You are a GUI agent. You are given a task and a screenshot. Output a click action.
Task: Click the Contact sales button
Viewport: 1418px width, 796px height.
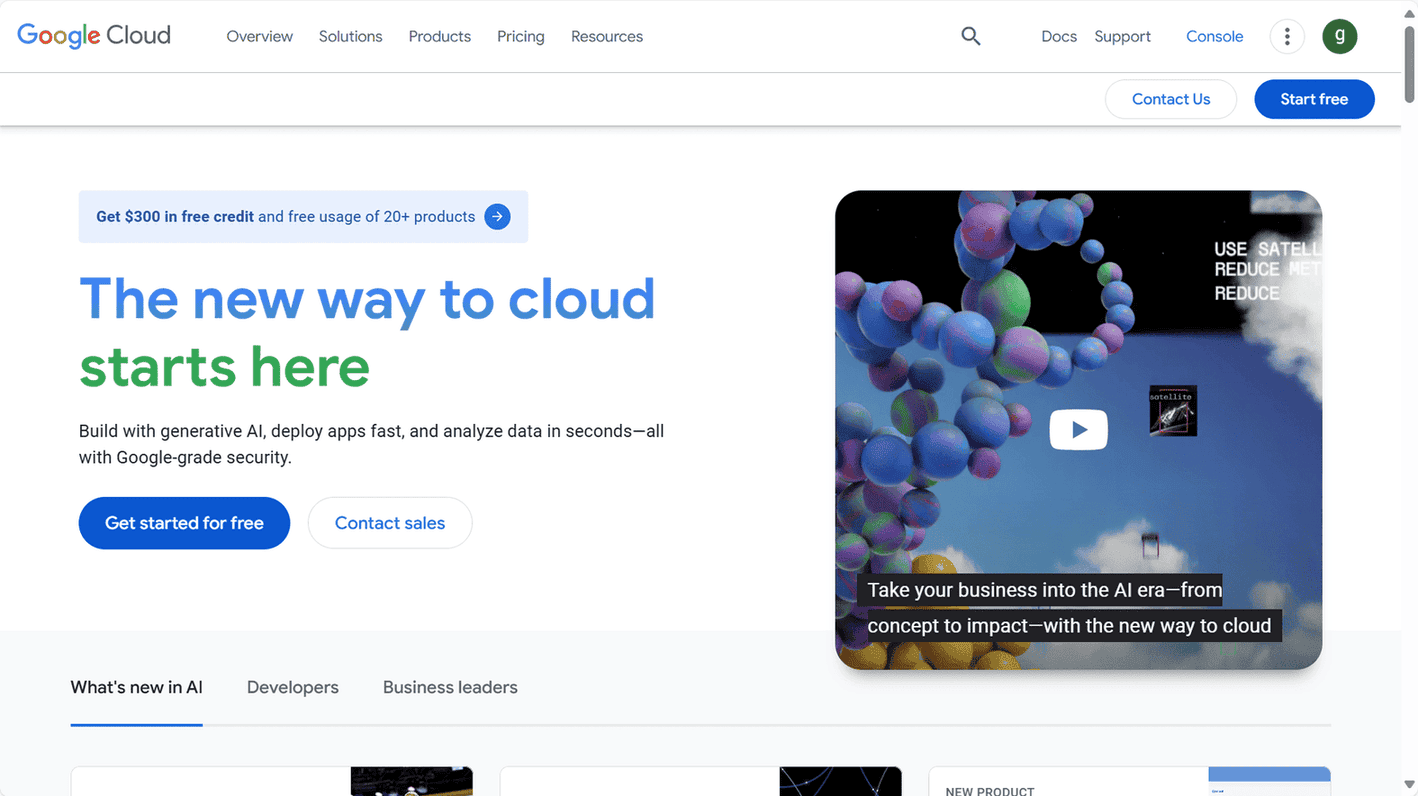[x=390, y=522]
